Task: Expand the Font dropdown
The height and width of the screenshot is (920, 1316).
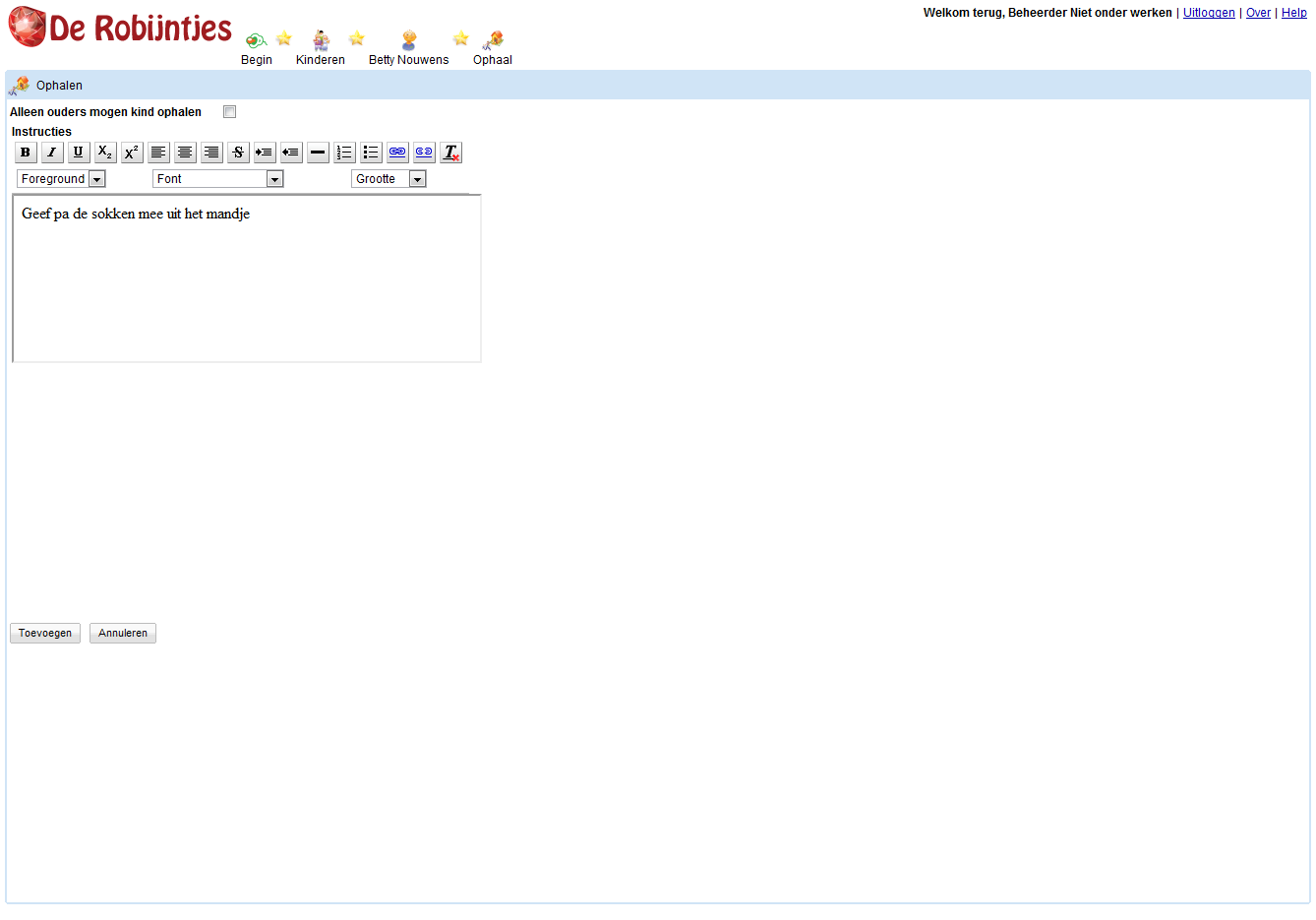Action: pyautogui.click(x=217, y=179)
